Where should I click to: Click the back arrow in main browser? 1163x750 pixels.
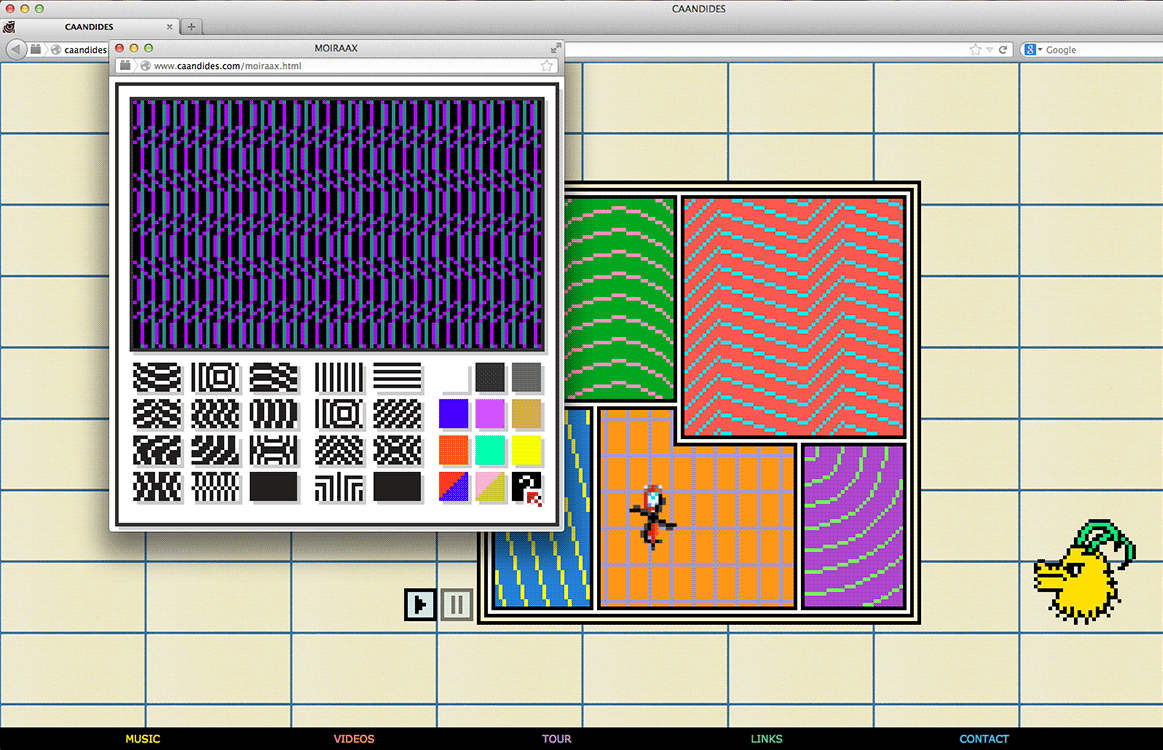coord(15,49)
